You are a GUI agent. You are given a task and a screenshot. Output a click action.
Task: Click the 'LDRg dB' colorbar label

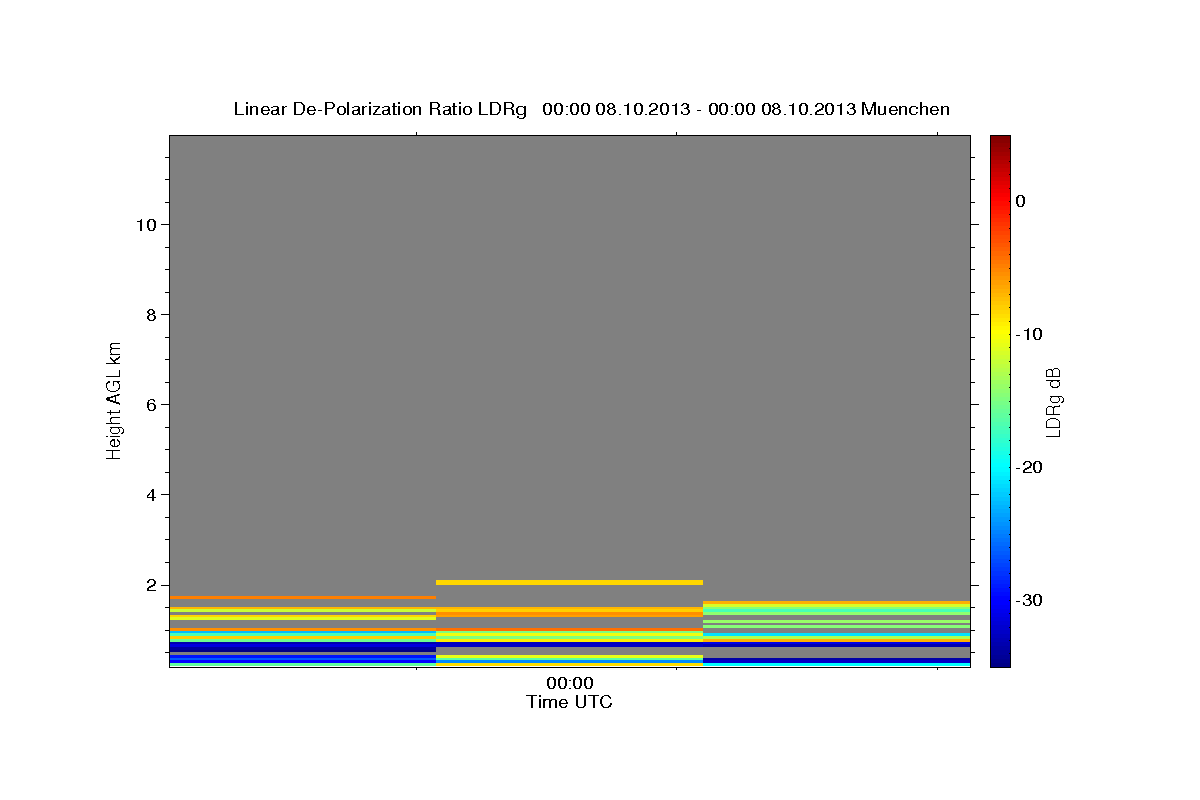click(x=1053, y=400)
